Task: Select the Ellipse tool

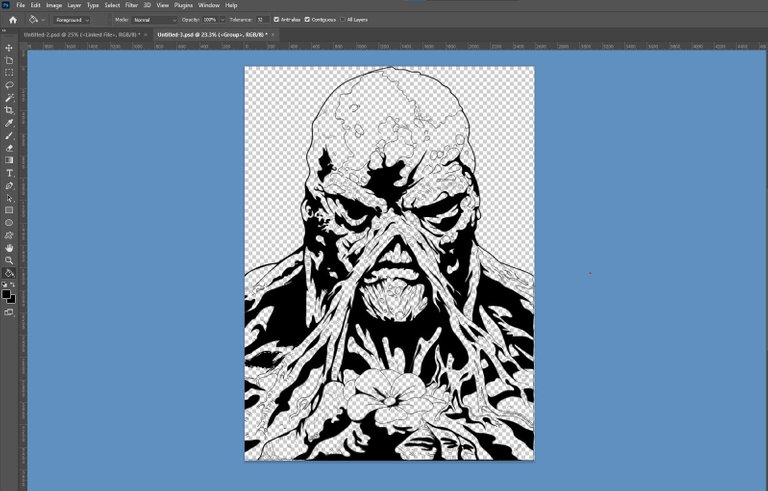Action: (9, 223)
